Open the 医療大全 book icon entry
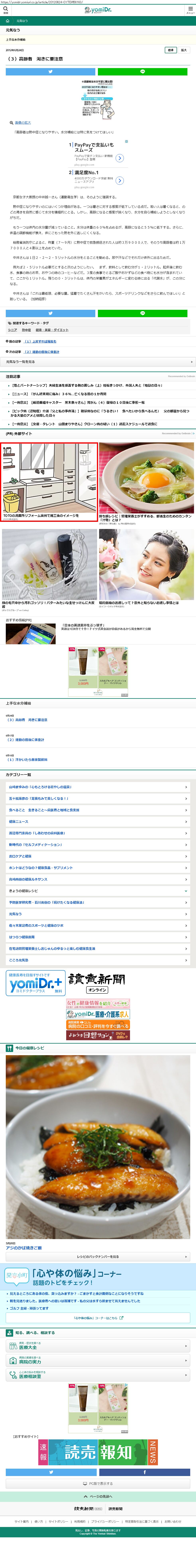 97,1346
